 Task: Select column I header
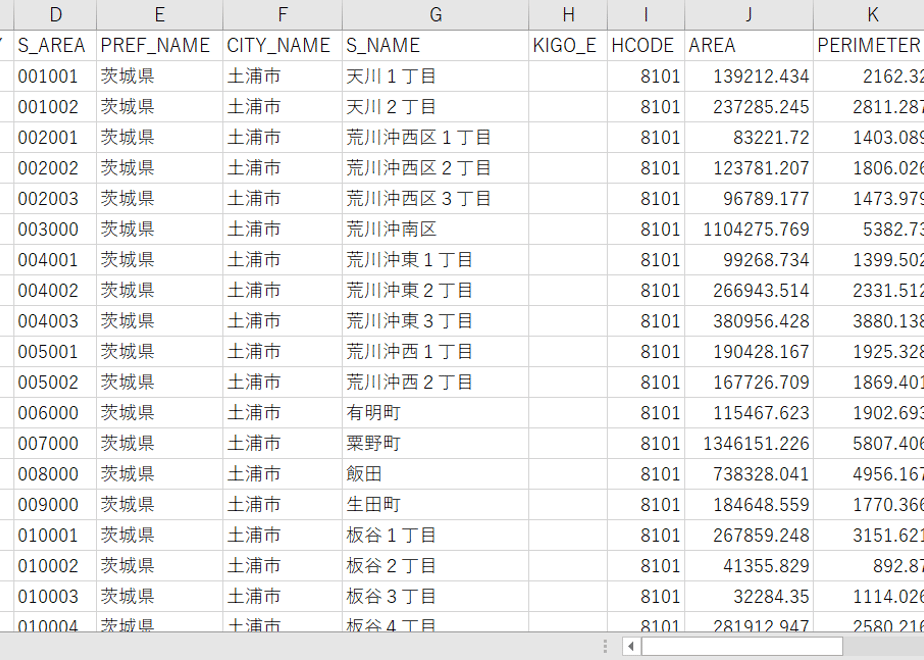point(646,15)
